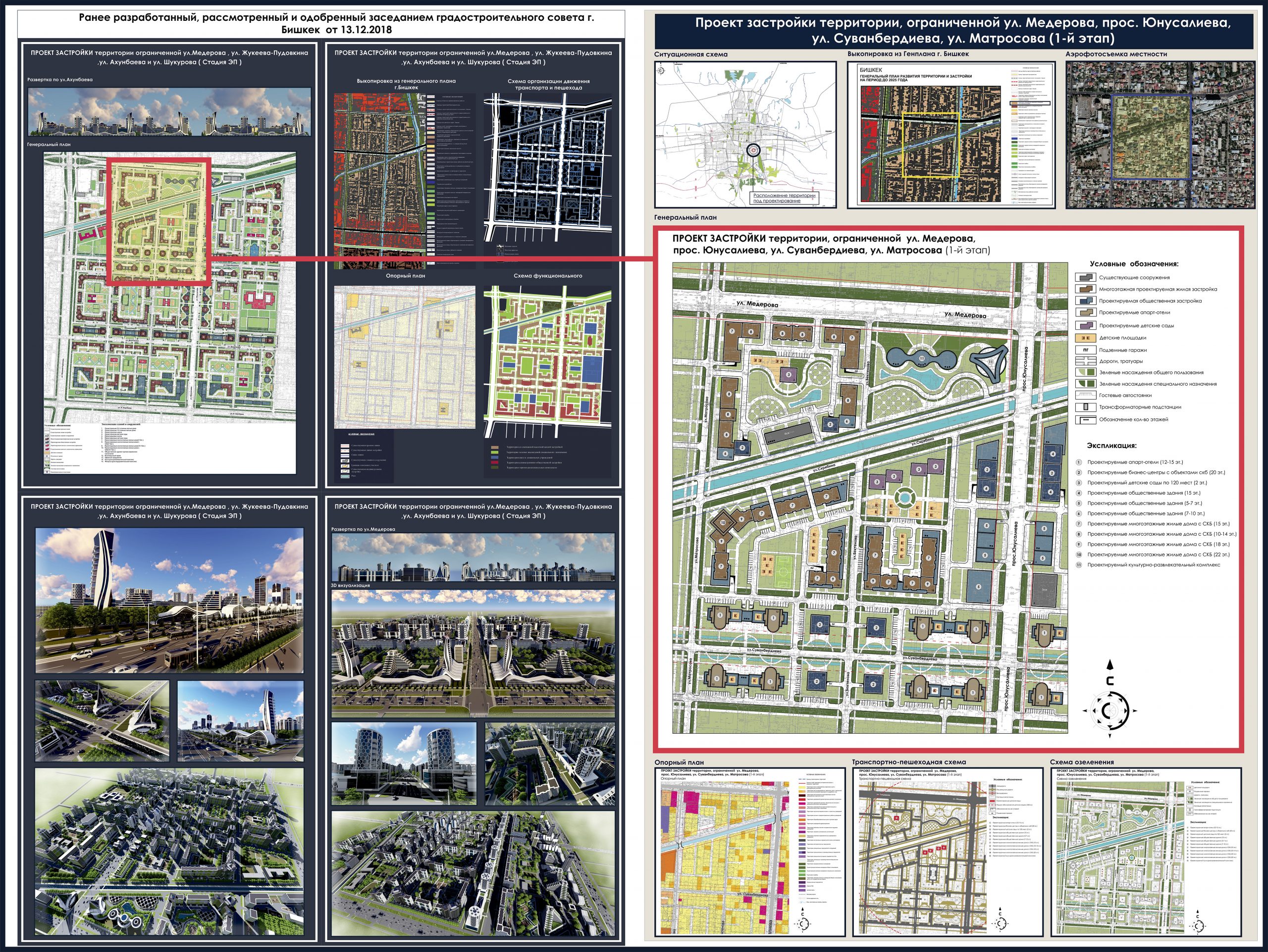
Task: Click the '3D визуализация' caption
Action: [x=350, y=585]
